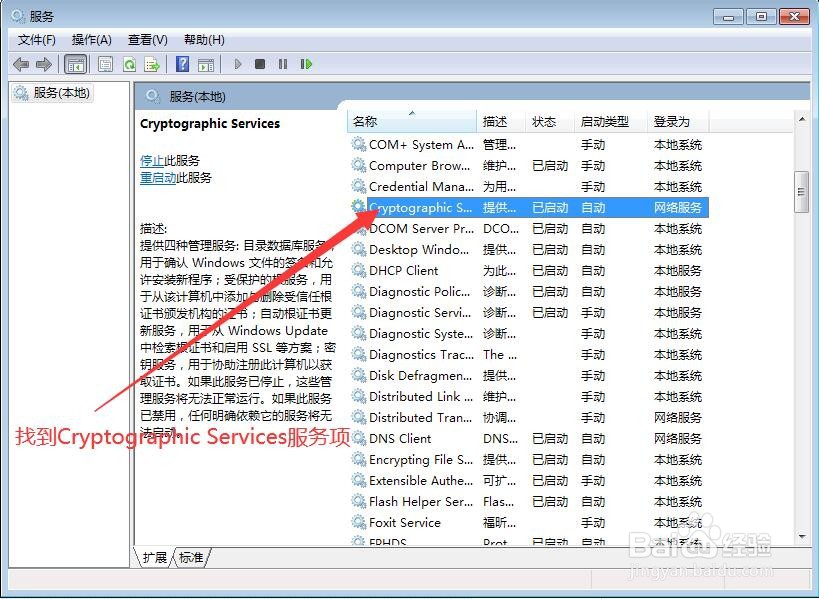
Task: Click the Forward navigation arrow
Action: click(x=45, y=64)
